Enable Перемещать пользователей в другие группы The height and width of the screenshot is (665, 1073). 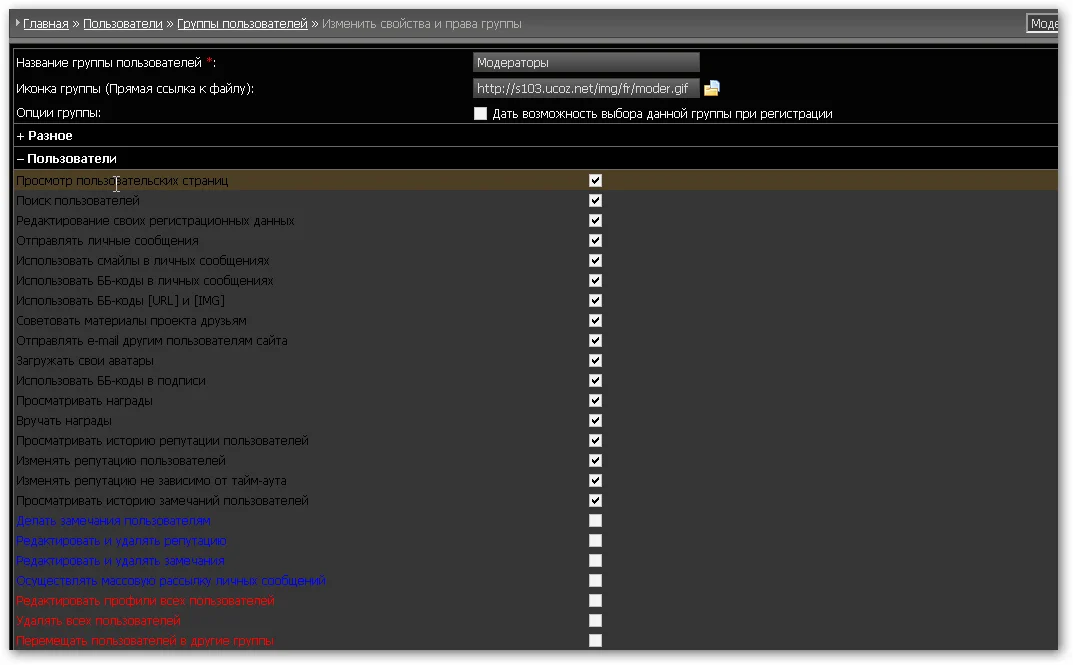[595, 640]
